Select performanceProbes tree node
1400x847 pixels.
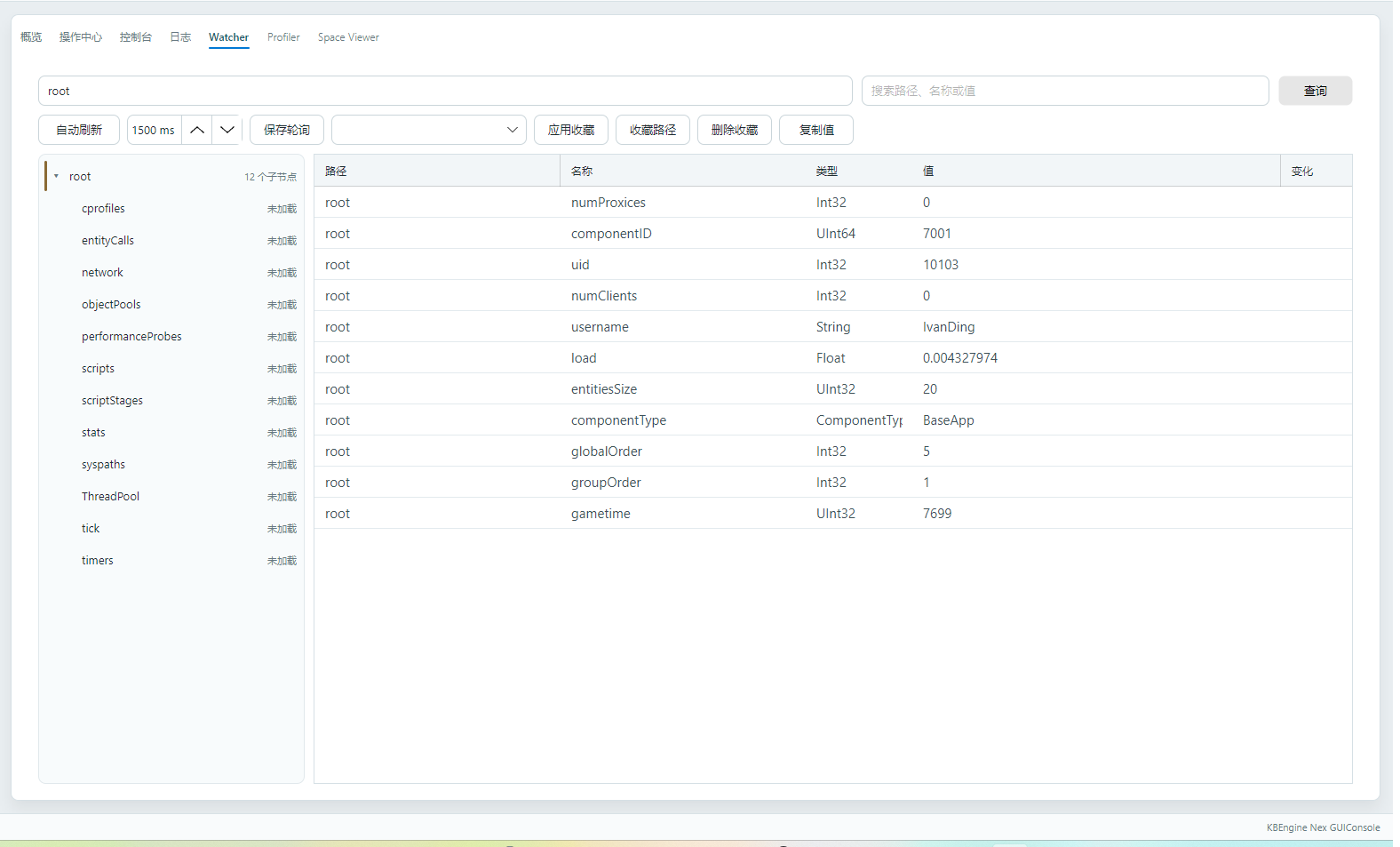tap(131, 337)
